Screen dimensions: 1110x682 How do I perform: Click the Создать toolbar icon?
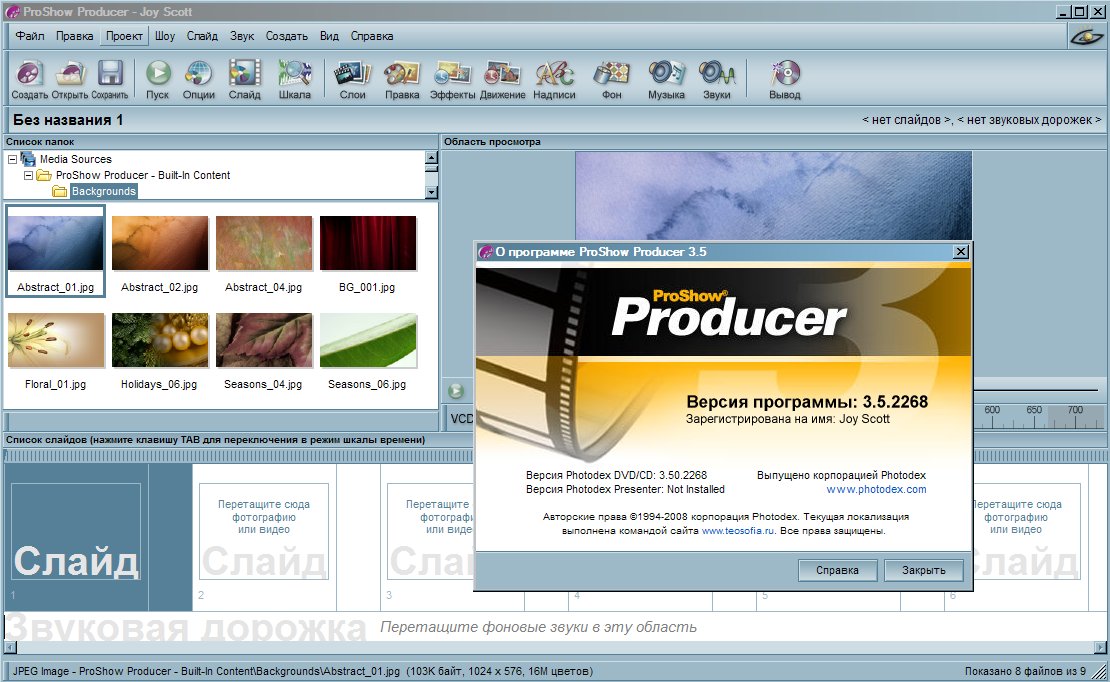point(29,80)
